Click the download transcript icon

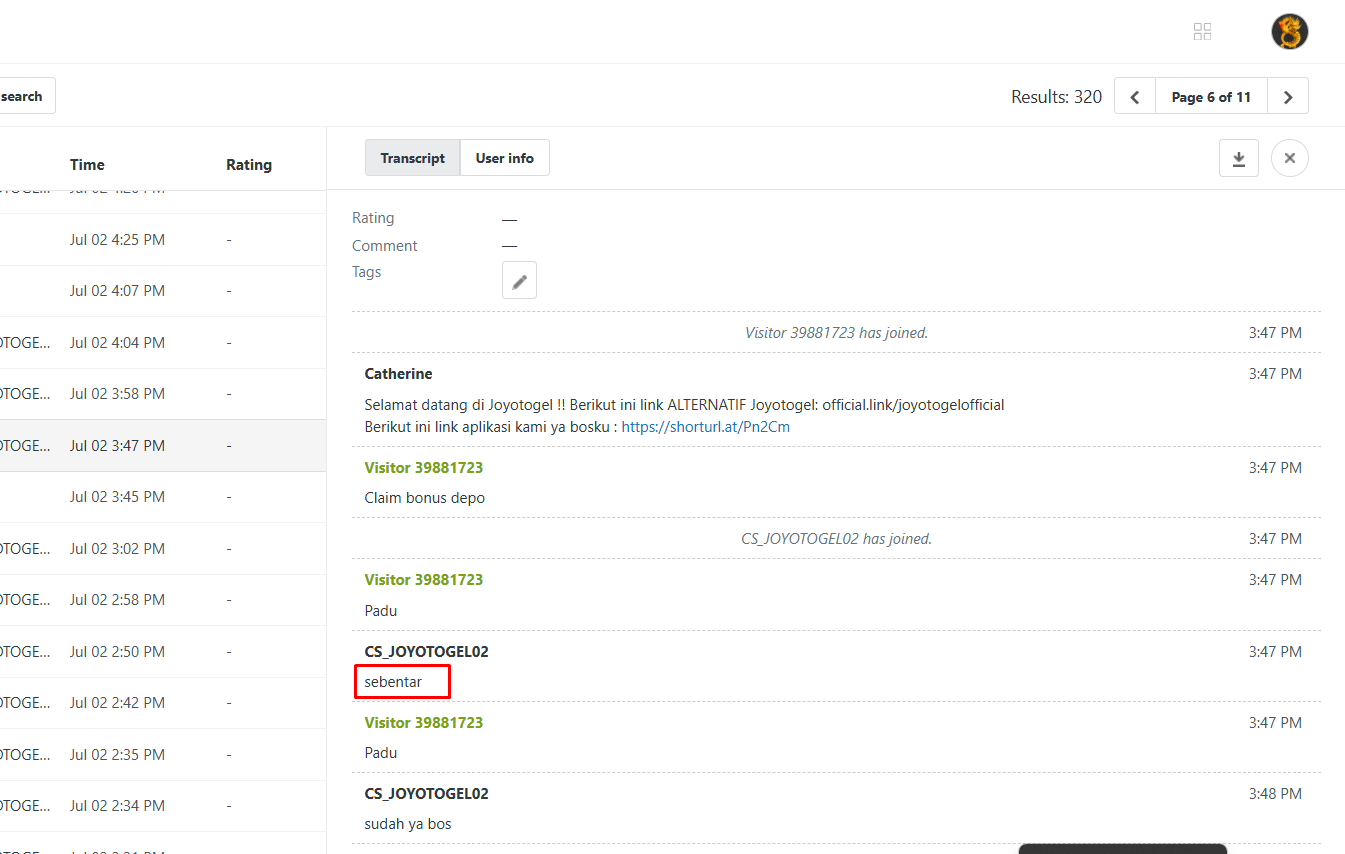click(x=1238, y=158)
